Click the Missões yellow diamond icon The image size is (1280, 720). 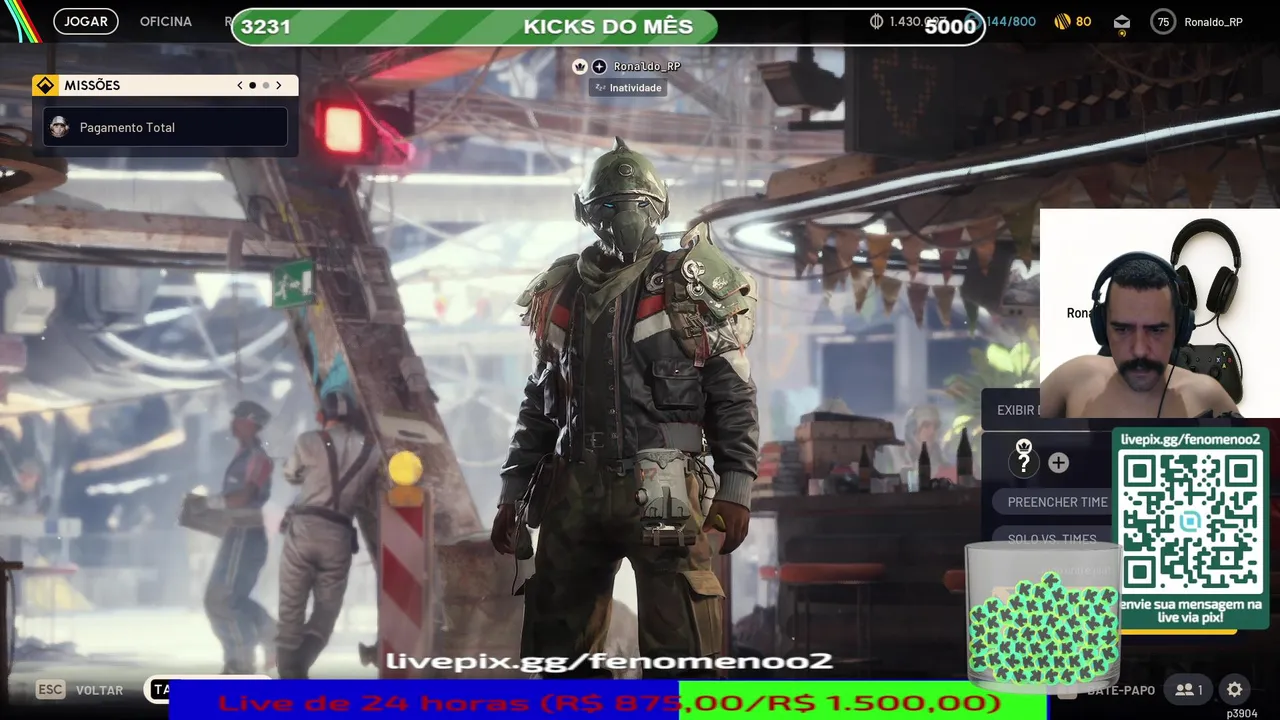[45, 85]
